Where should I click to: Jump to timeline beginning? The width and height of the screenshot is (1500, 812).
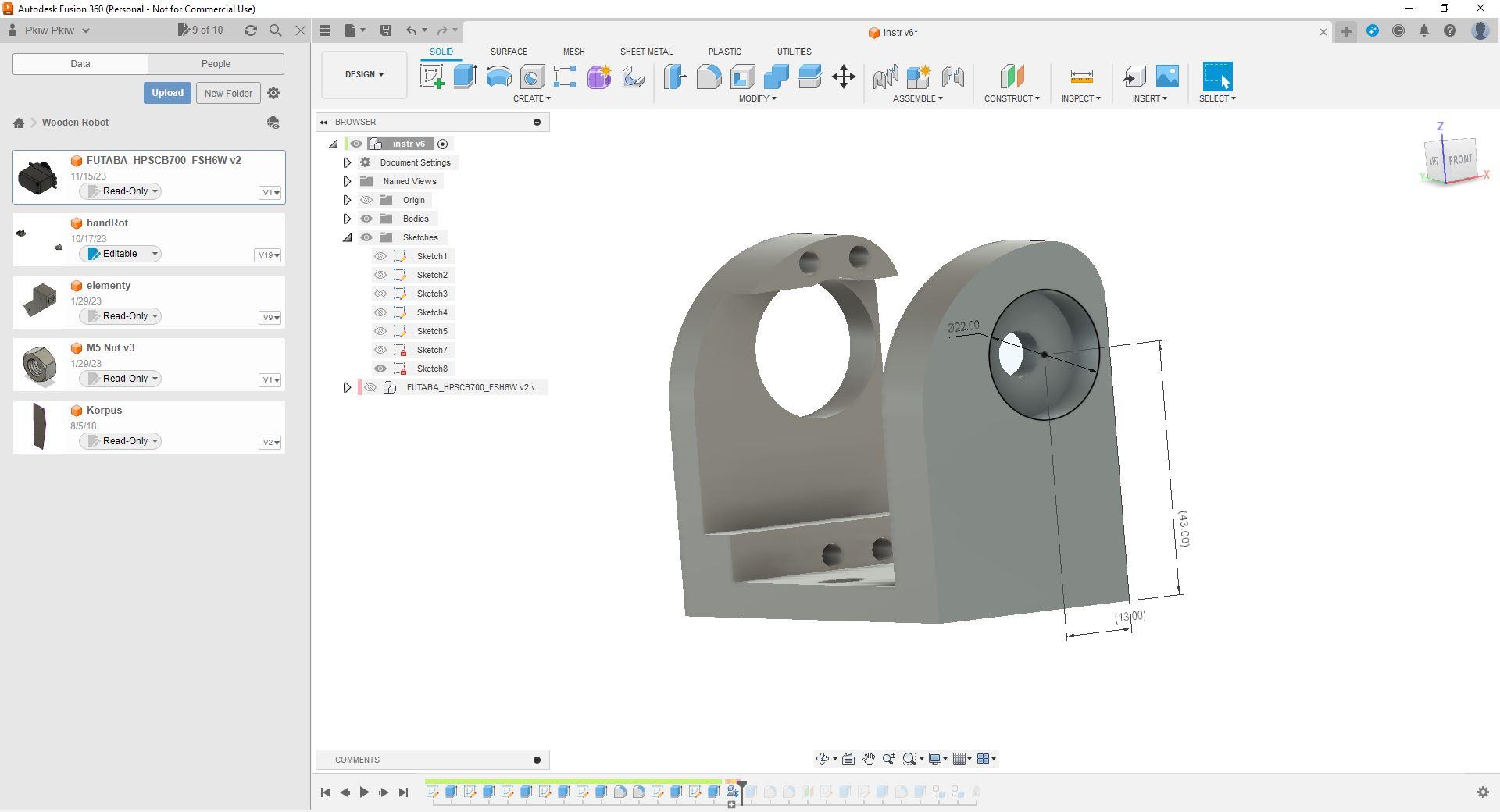coord(325,792)
